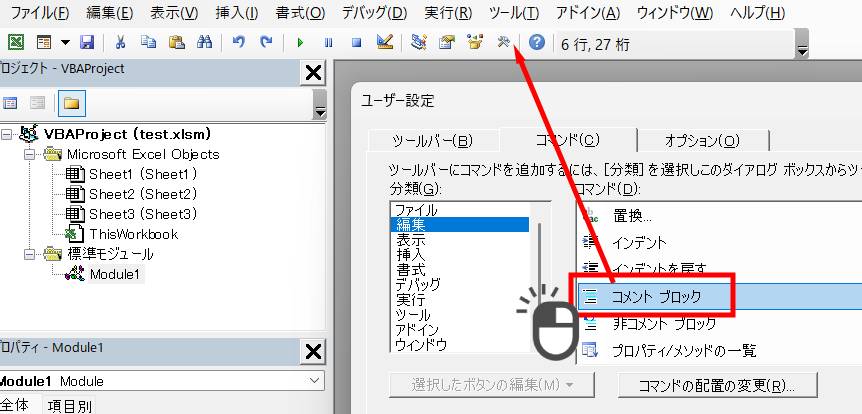Click the Insert UserForm toolbar icon
This screenshot has height=414, width=862.
pyautogui.click(x=44, y=42)
